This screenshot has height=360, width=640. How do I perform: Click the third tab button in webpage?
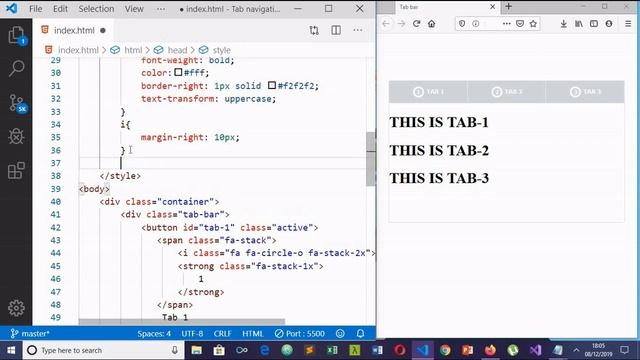(585, 92)
